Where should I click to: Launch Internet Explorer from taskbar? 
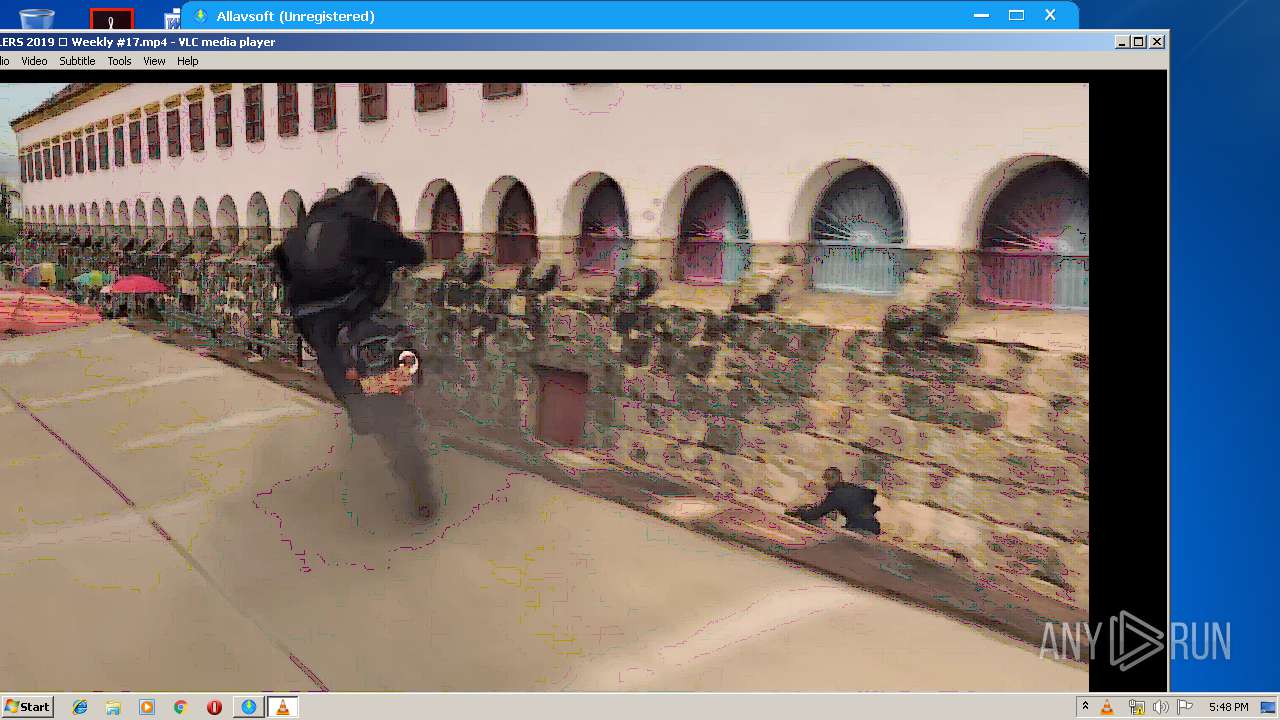pos(80,707)
